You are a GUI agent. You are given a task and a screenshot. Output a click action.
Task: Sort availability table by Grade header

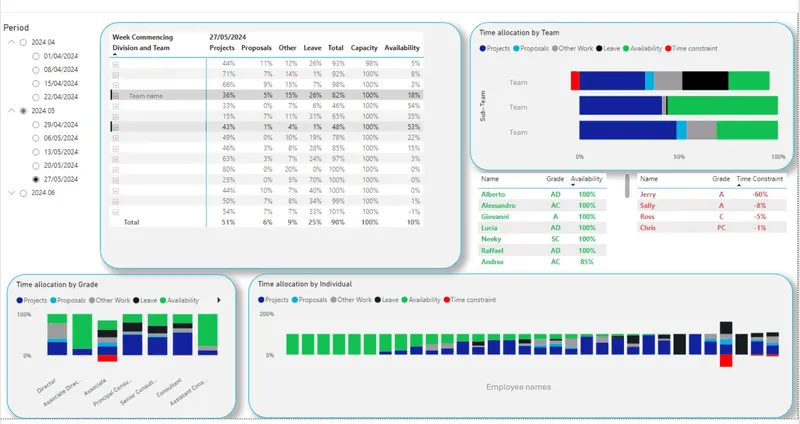click(555, 179)
